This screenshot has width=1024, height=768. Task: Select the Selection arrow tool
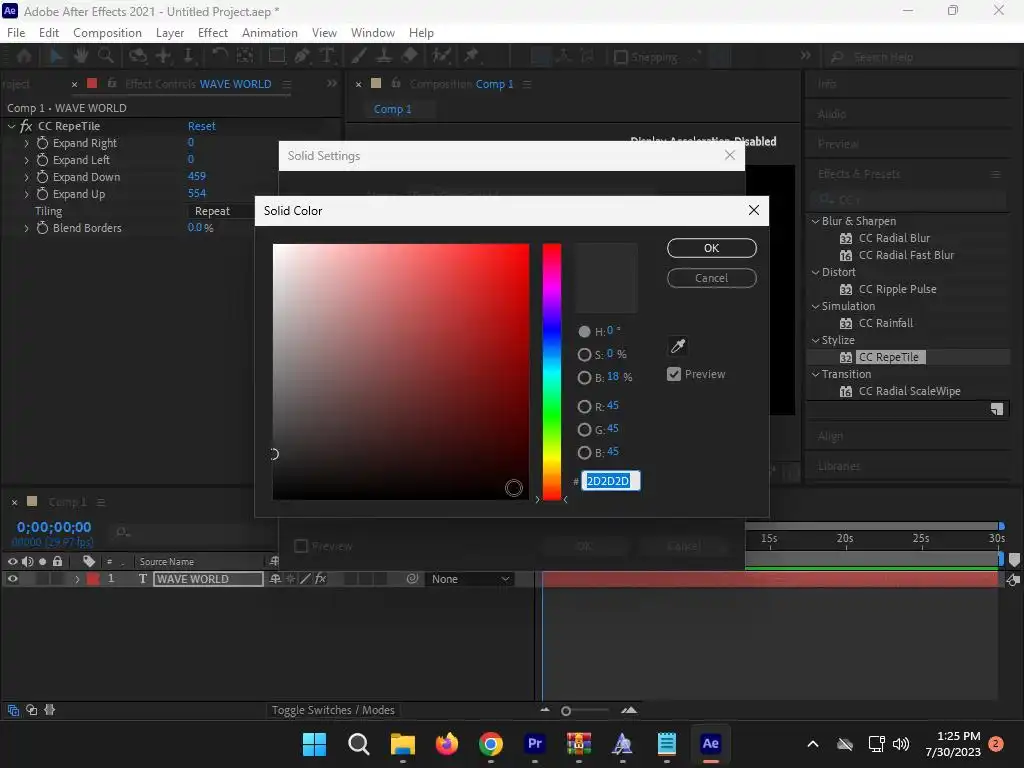[x=56, y=56]
